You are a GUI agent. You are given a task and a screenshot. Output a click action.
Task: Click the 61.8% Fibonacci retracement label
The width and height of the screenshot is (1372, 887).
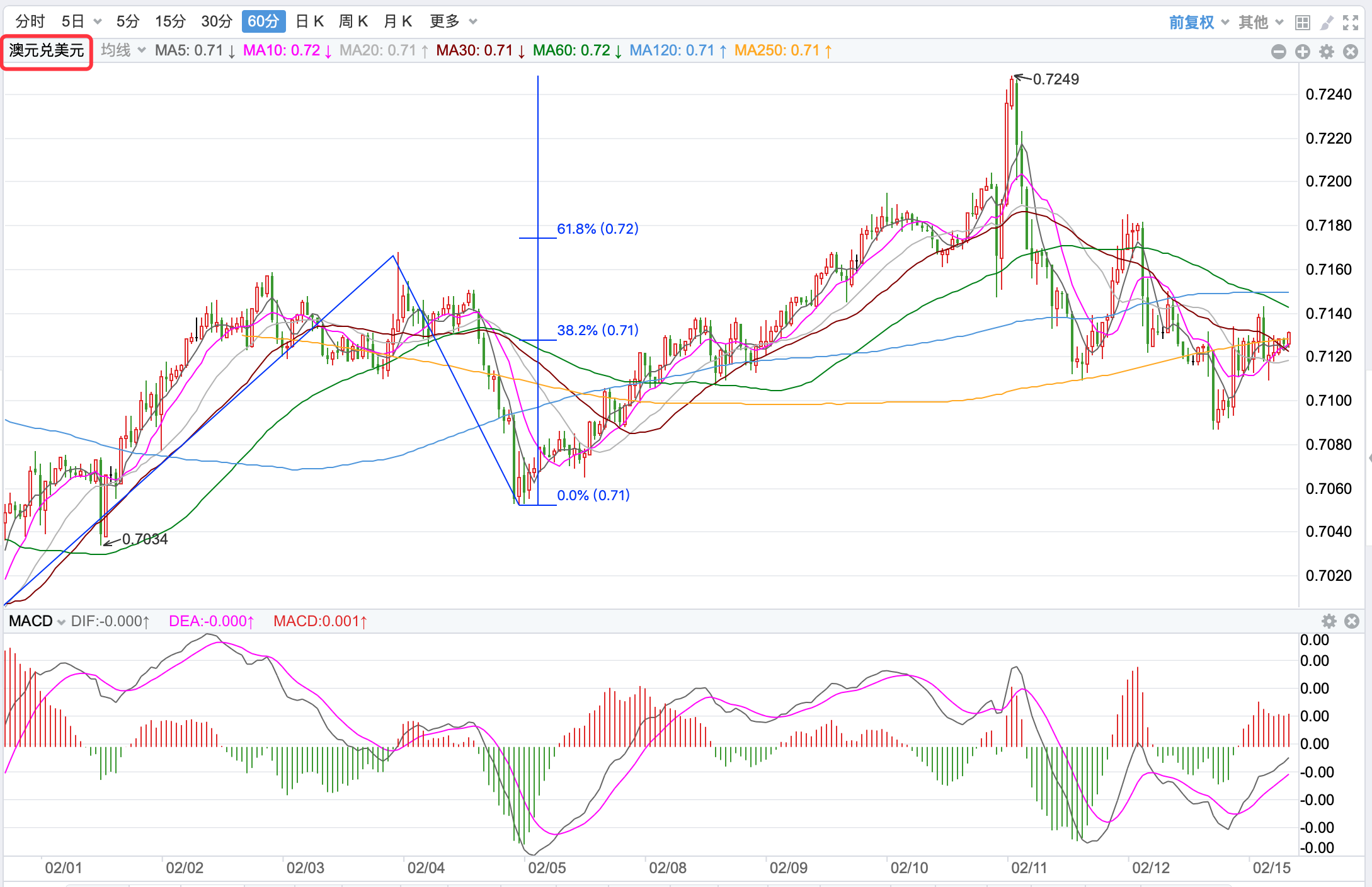(x=597, y=229)
